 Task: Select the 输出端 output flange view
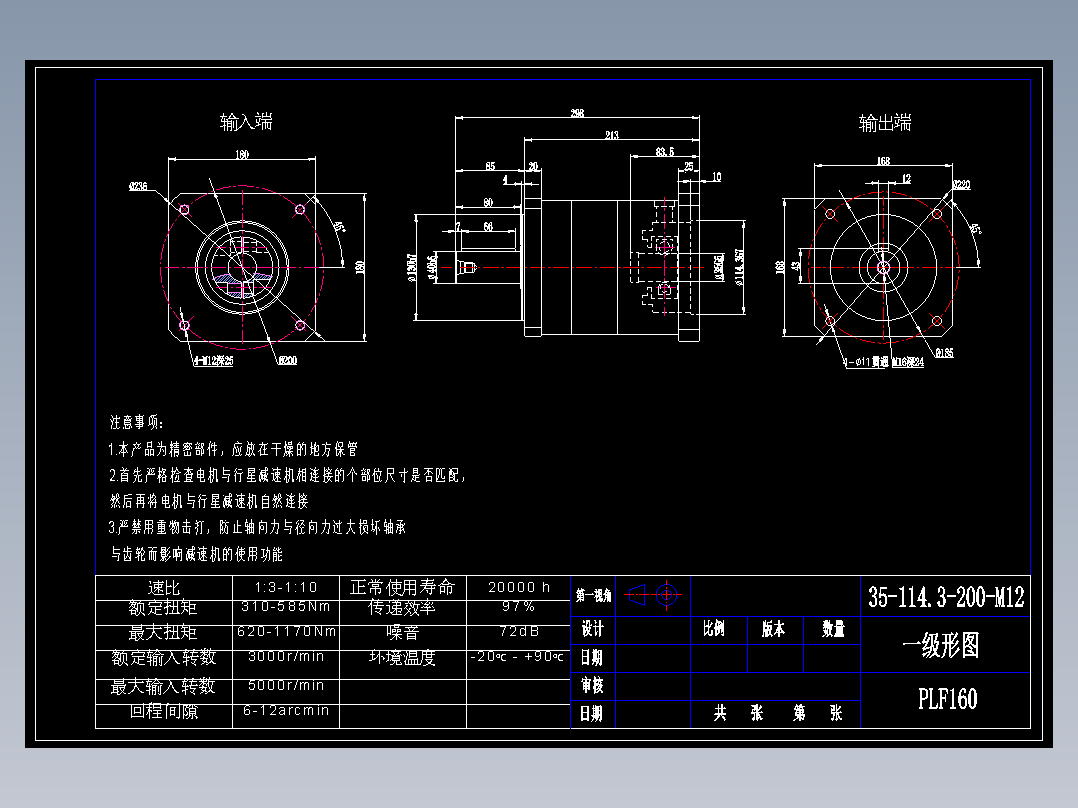tap(882, 267)
